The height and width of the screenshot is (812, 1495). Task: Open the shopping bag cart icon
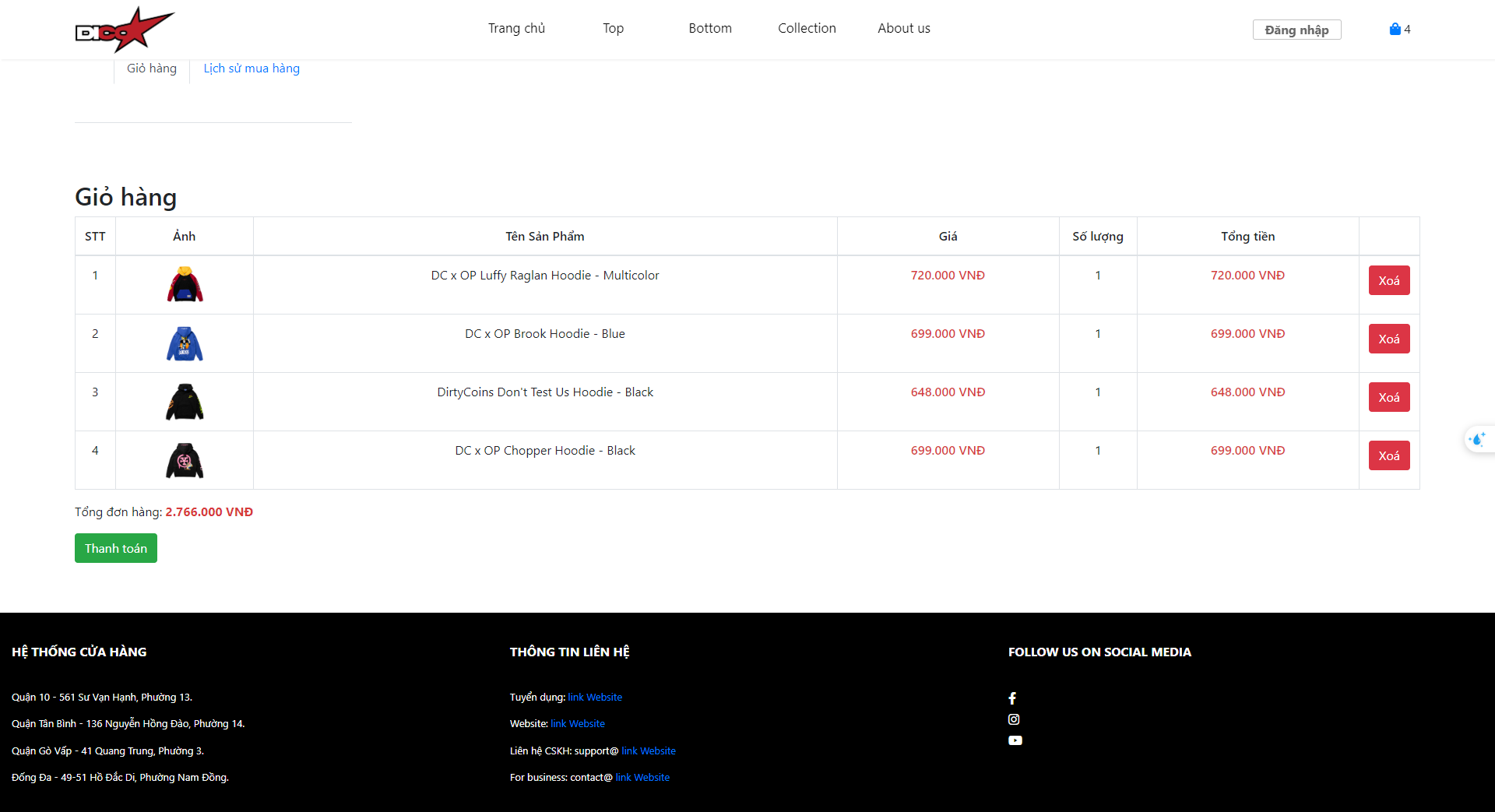1395,29
